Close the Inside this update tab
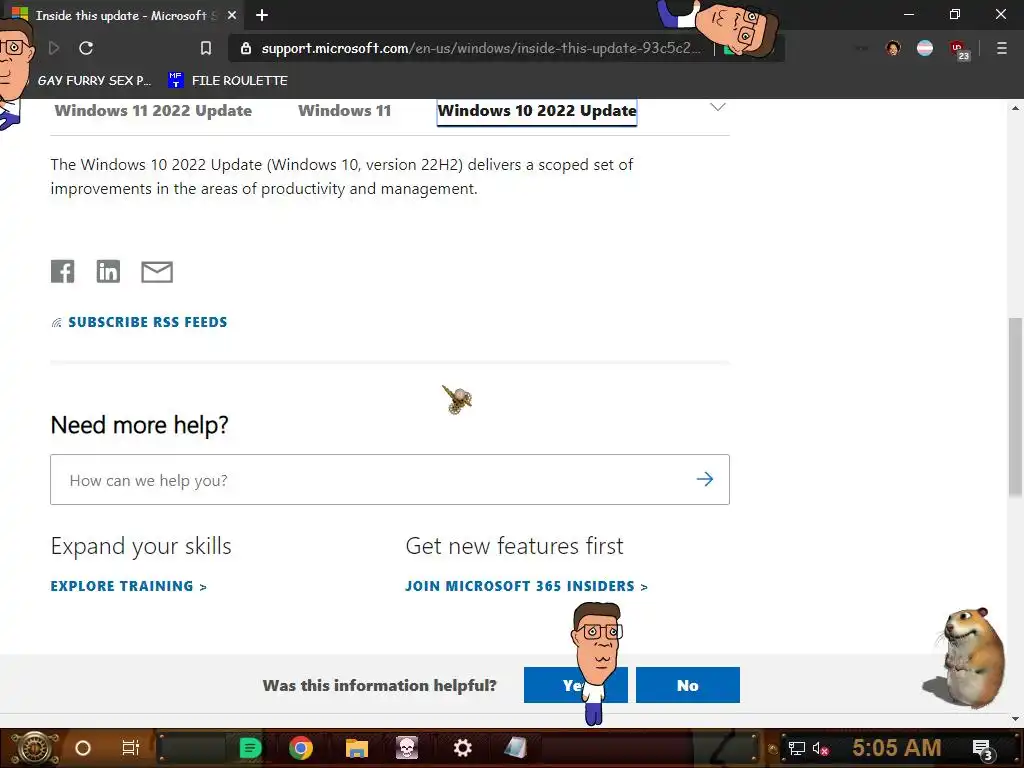The image size is (1024, 768). [232, 15]
